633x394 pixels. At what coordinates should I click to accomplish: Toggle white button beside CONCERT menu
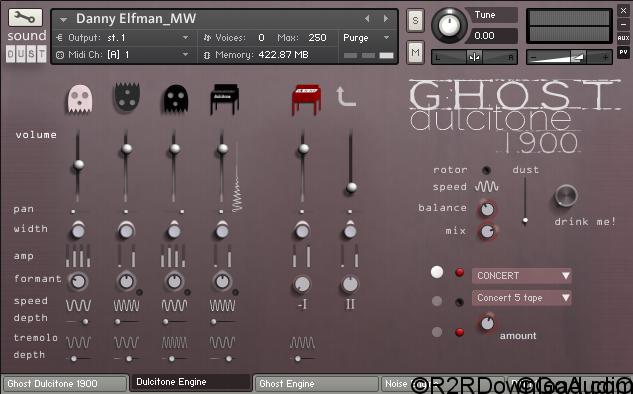(437, 272)
